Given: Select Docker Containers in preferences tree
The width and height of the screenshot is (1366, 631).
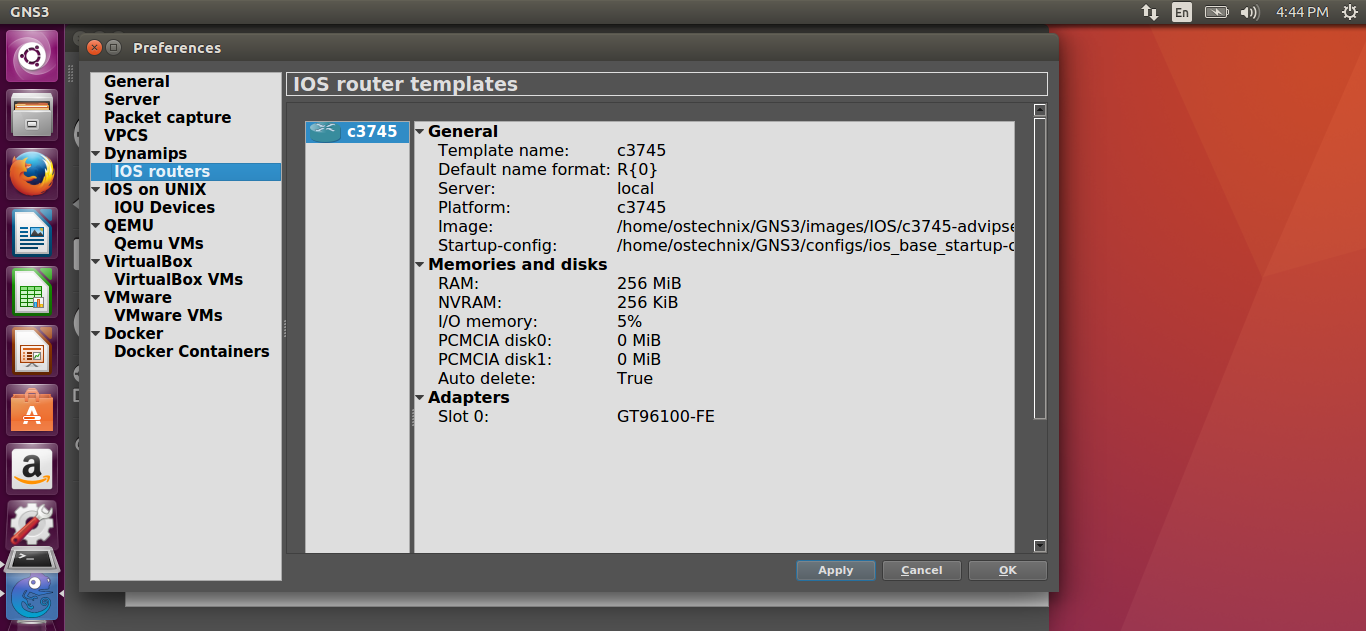Looking at the screenshot, I should point(192,352).
